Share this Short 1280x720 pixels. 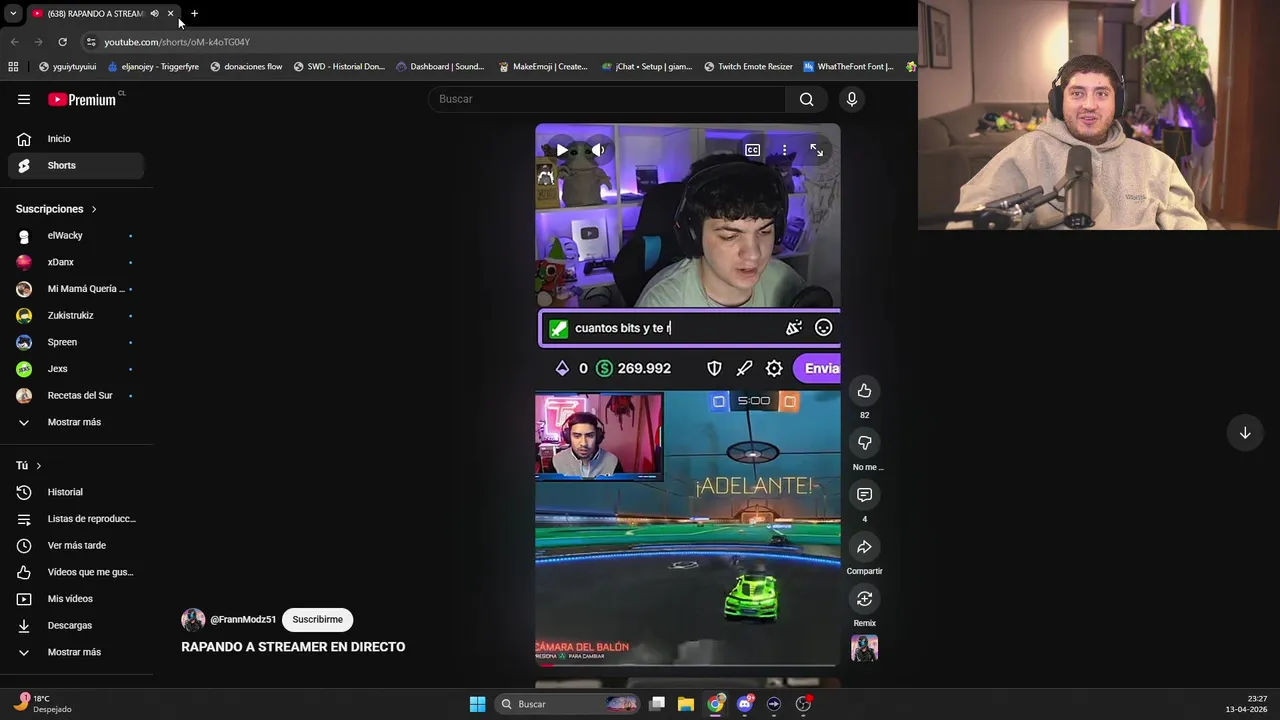tap(864, 547)
